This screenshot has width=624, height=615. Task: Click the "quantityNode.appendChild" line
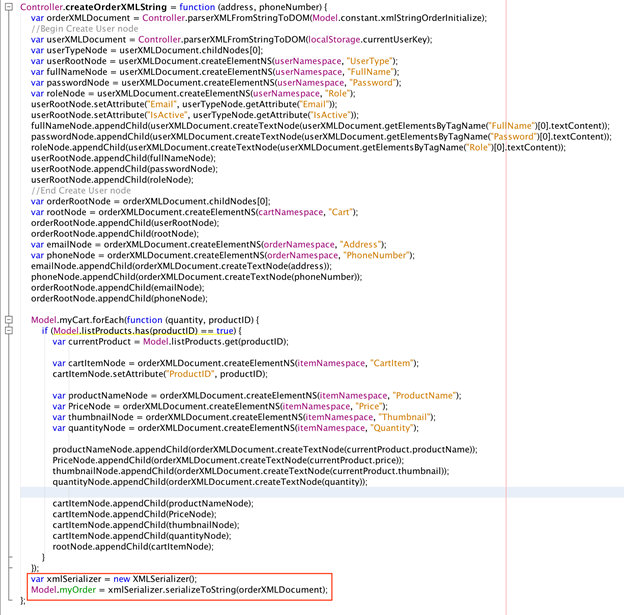210,481
